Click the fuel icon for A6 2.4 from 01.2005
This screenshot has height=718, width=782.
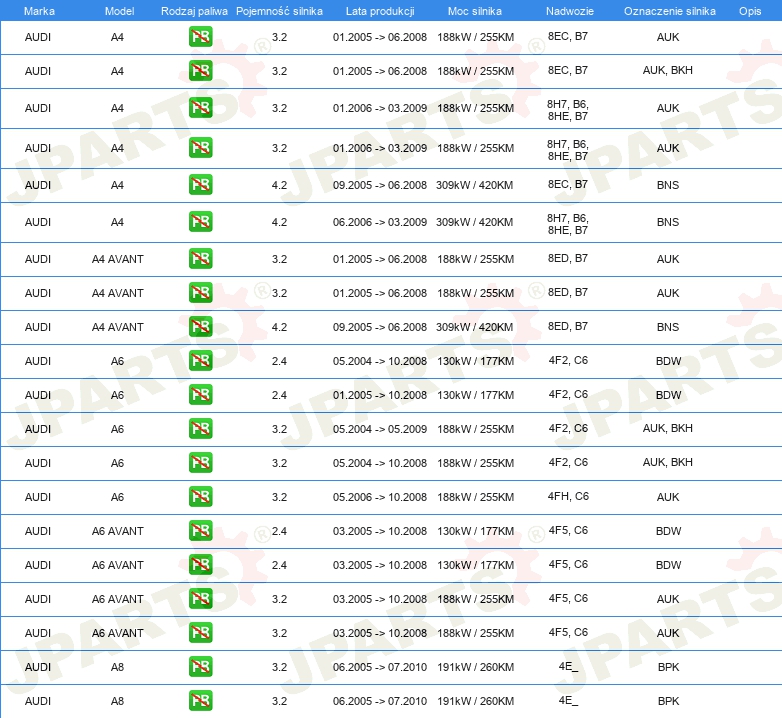pos(200,395)
